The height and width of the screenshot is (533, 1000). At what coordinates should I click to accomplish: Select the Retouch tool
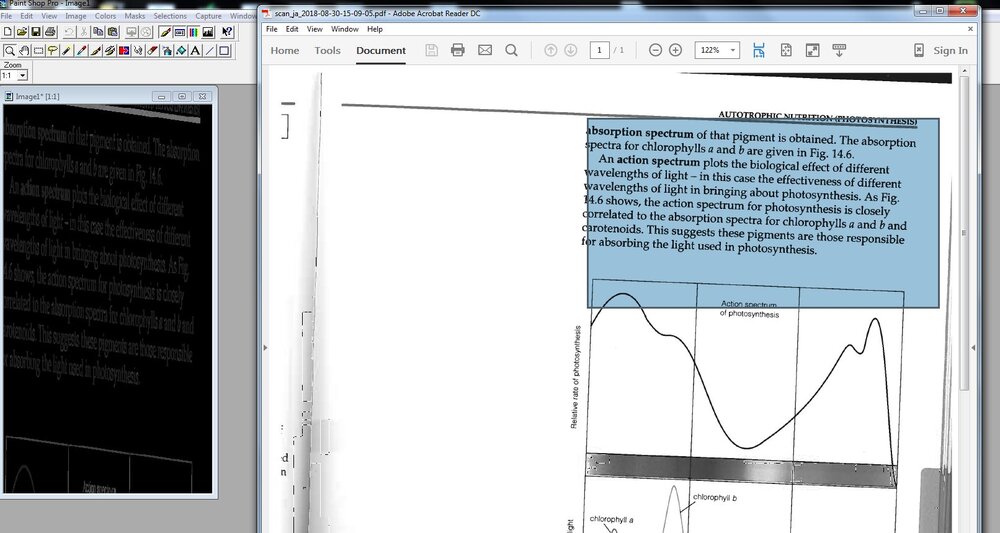pos(138,50)
